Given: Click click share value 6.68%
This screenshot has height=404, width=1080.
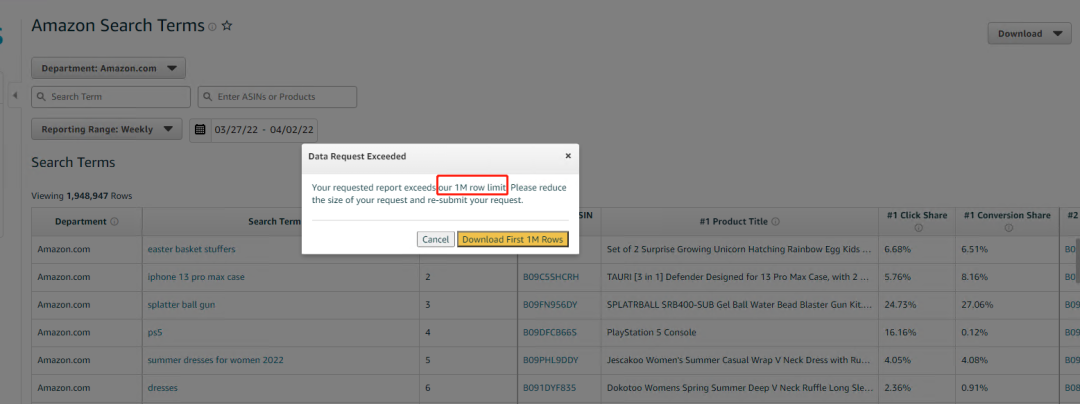Looking at the screenshot, I should (897, 249).
